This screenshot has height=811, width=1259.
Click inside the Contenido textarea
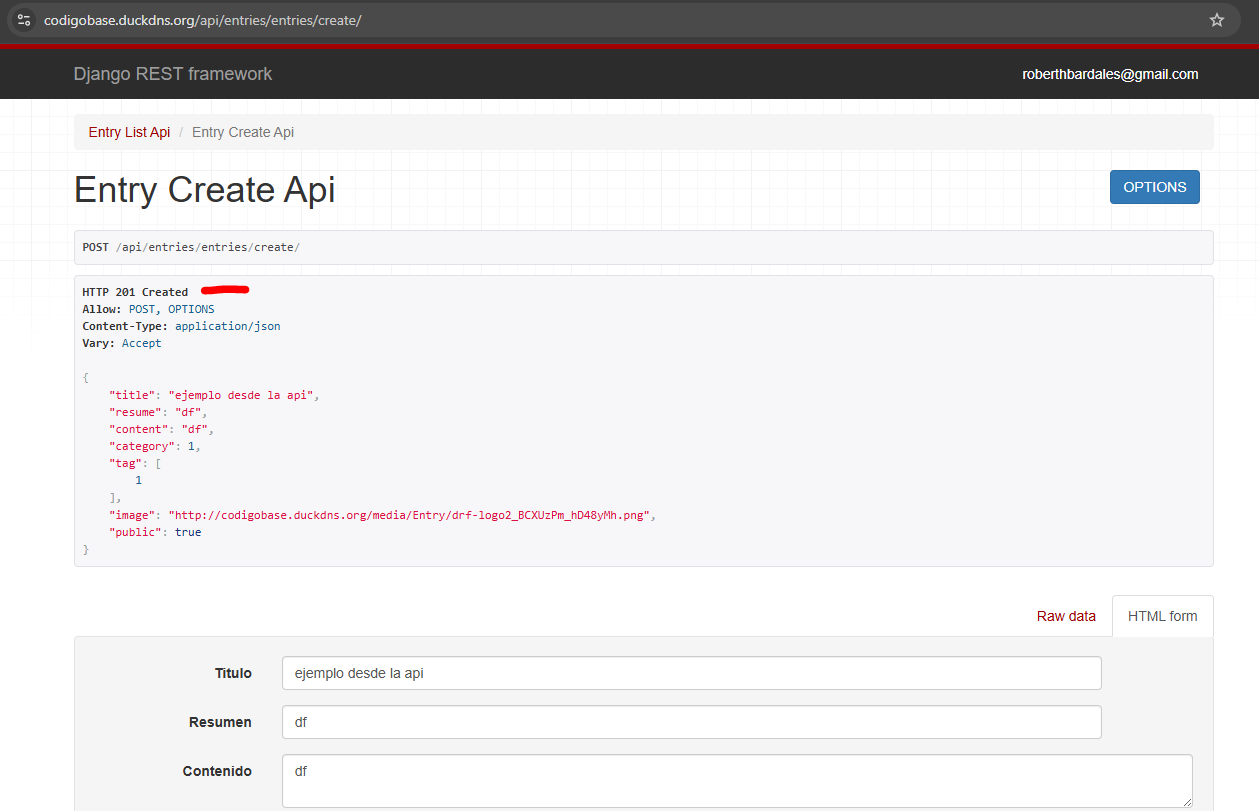736,780
